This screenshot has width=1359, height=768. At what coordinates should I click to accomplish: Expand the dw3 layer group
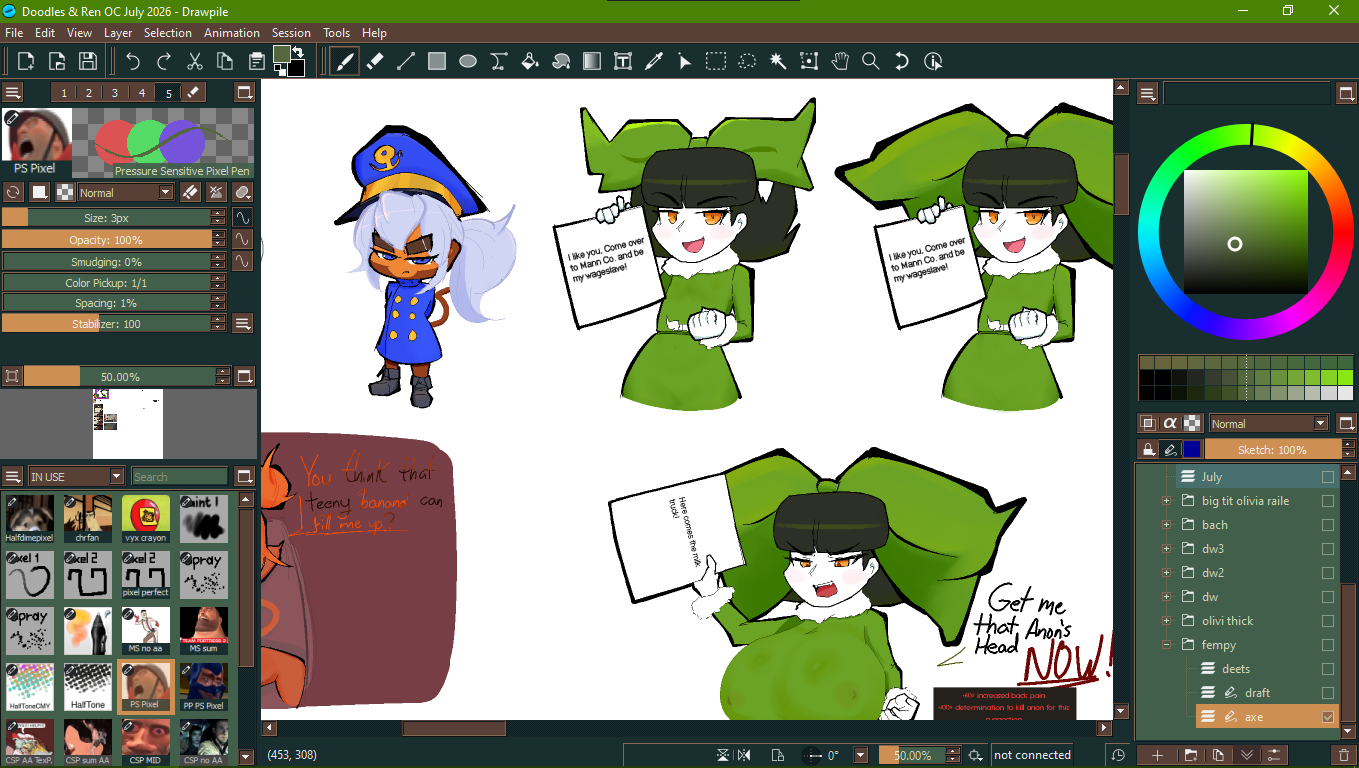1166,549
